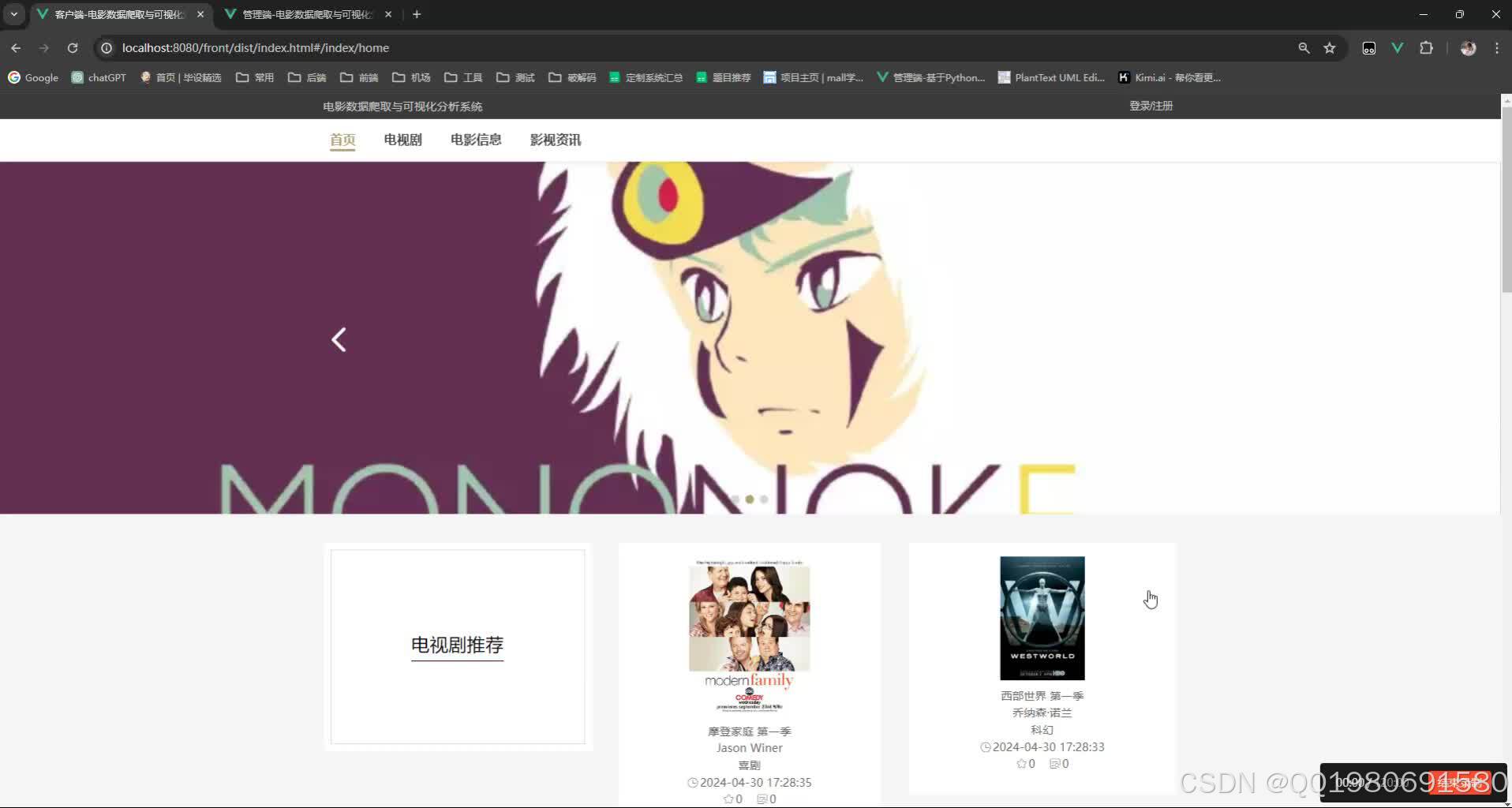Open the tab search dropdown arrow
This screenshot has width=1512, height=808.
[x=14, y=14]
